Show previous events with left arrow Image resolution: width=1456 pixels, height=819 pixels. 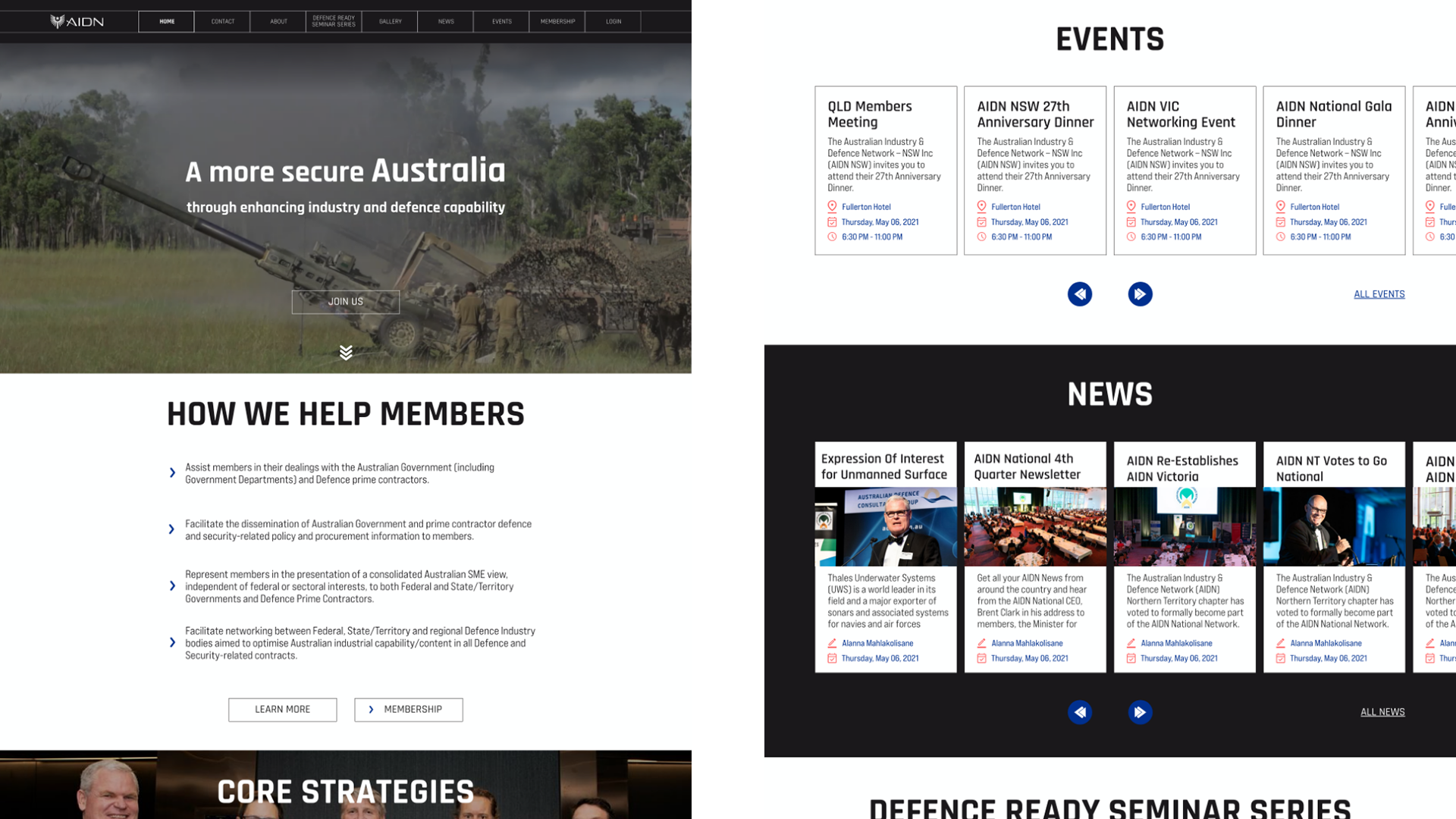coord(1080,294)
